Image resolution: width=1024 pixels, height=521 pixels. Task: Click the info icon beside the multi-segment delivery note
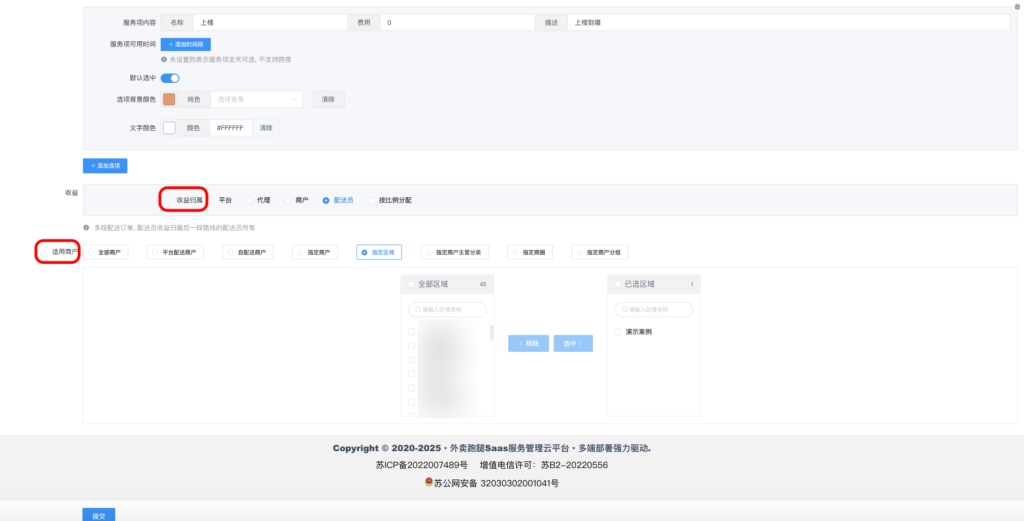pos(87,227)
